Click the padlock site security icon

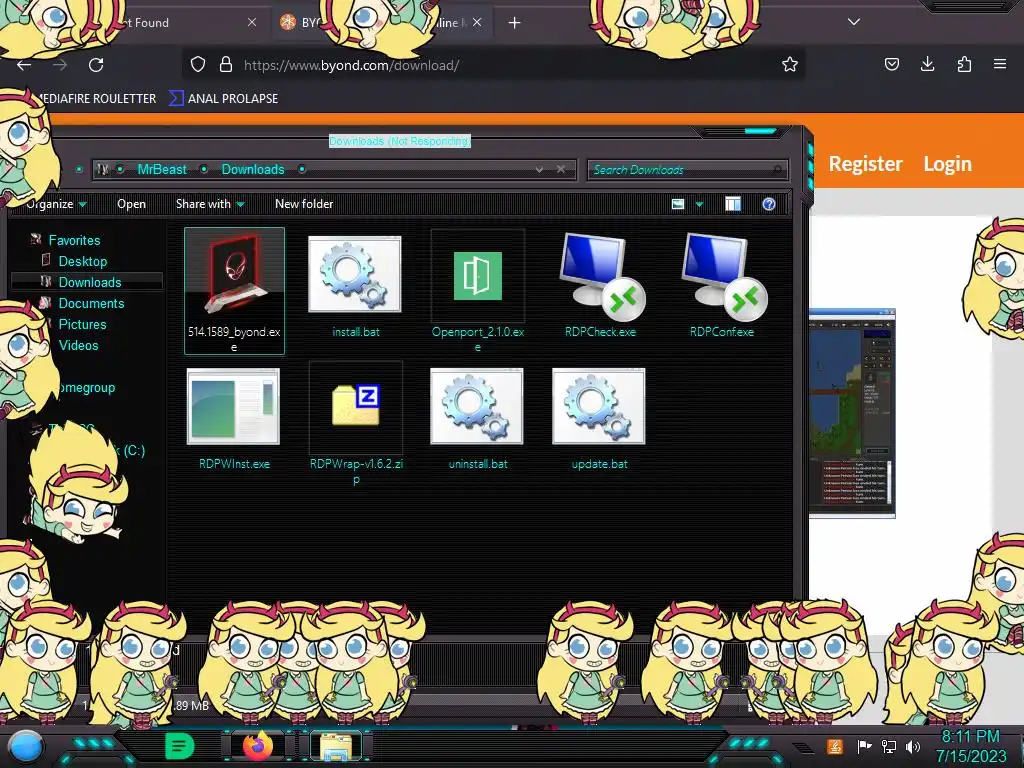226,64
